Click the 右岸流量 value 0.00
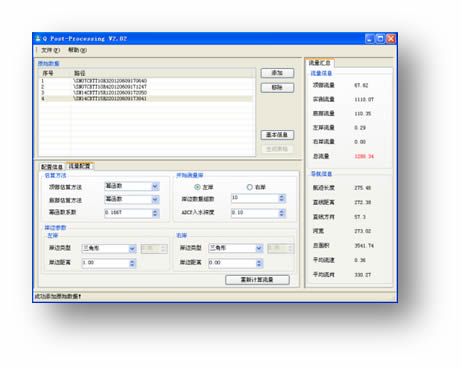This screenshot has width=463, height=368. coord(360,142)
